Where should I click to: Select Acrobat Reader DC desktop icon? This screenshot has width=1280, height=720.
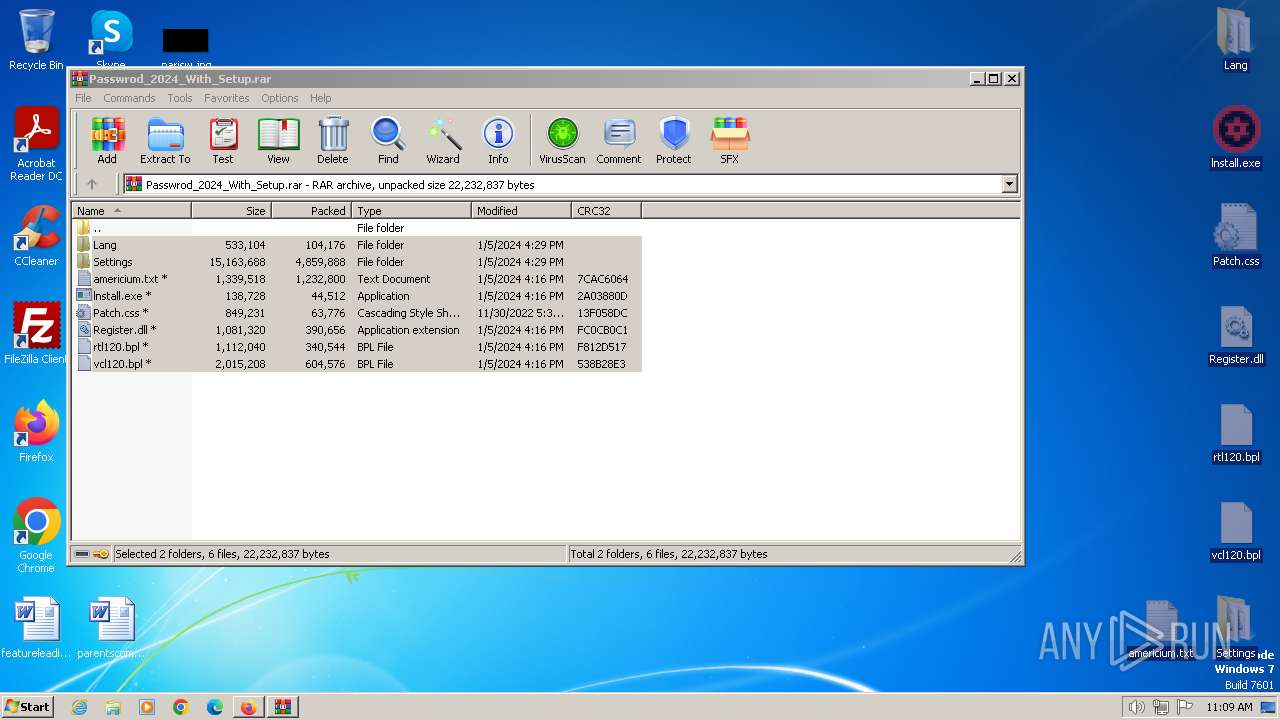(36, 145)
